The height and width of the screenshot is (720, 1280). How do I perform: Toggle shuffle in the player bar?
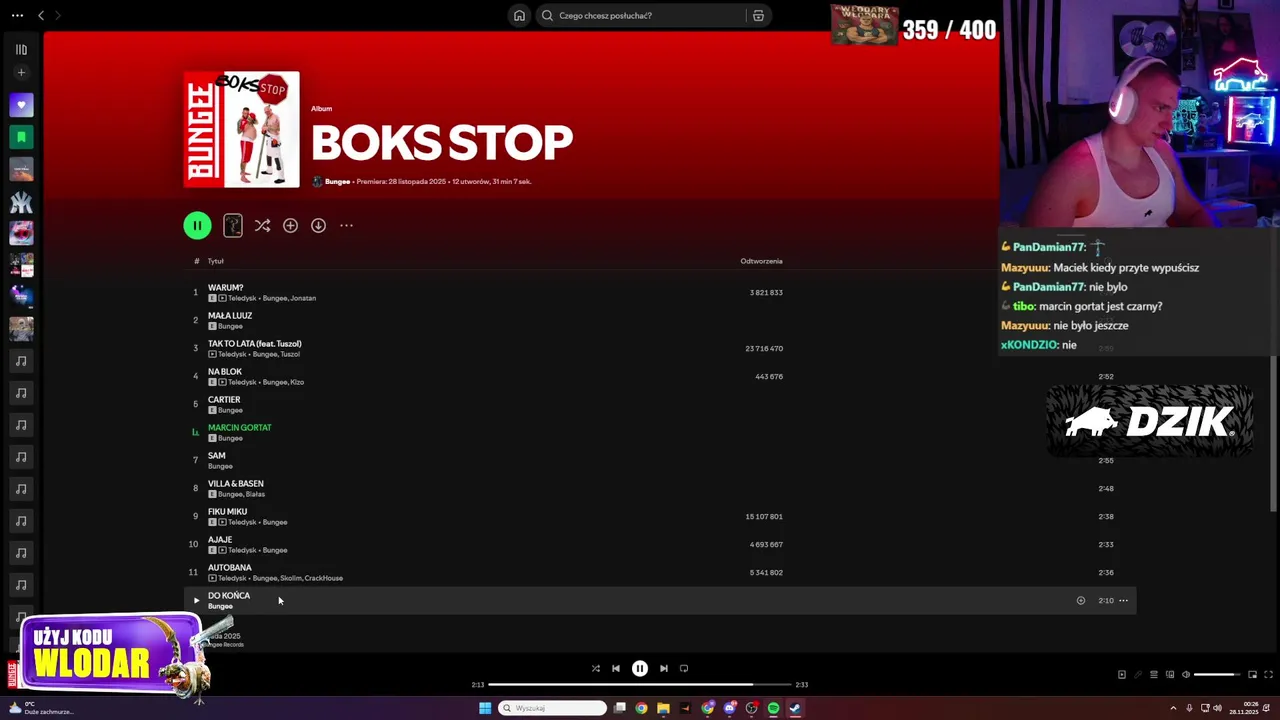click(x=595, y=668)
